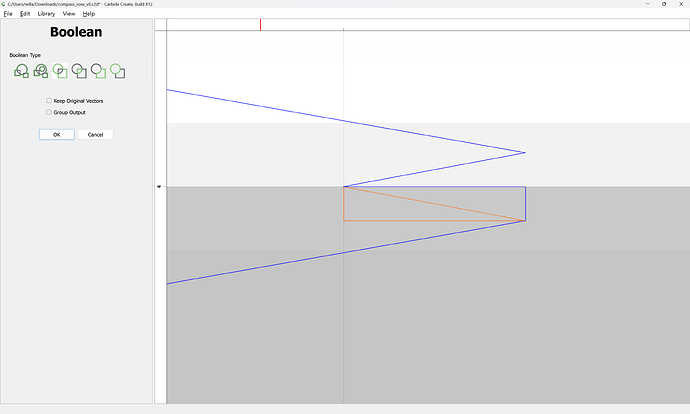Collapse the side panel with the arrow handle
The height and width of the screenshot is (414, 690).
158,187
